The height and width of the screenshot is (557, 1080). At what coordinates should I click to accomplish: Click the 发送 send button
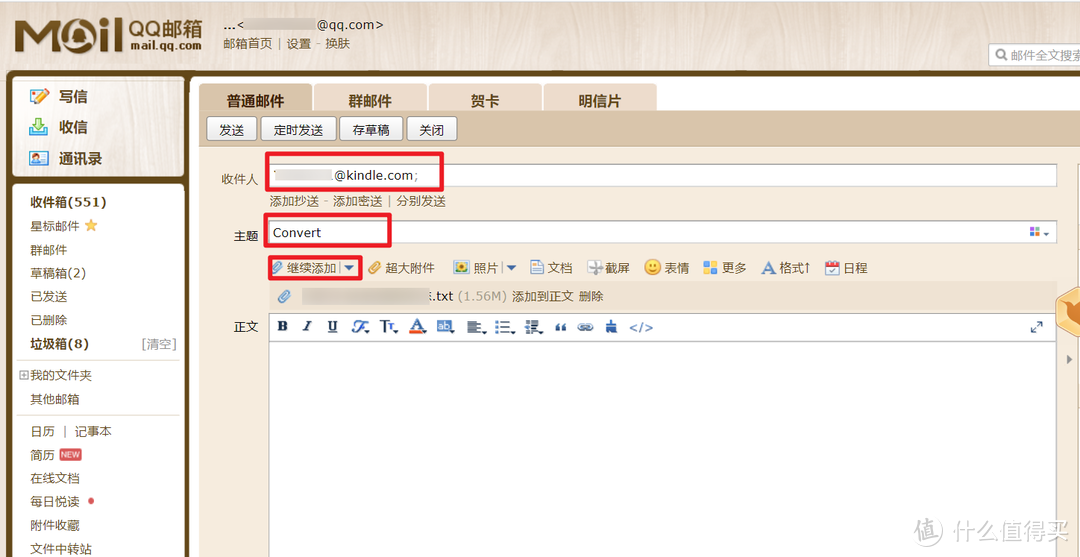(231, 129)
